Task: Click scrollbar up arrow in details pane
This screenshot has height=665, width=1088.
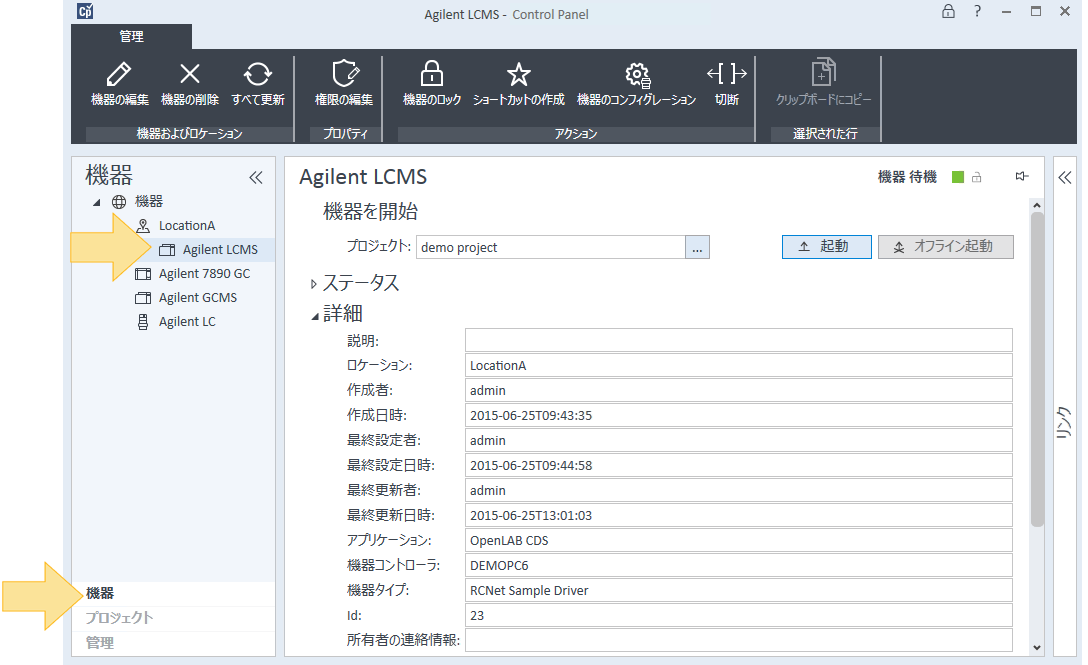Action: [1037, 205]
